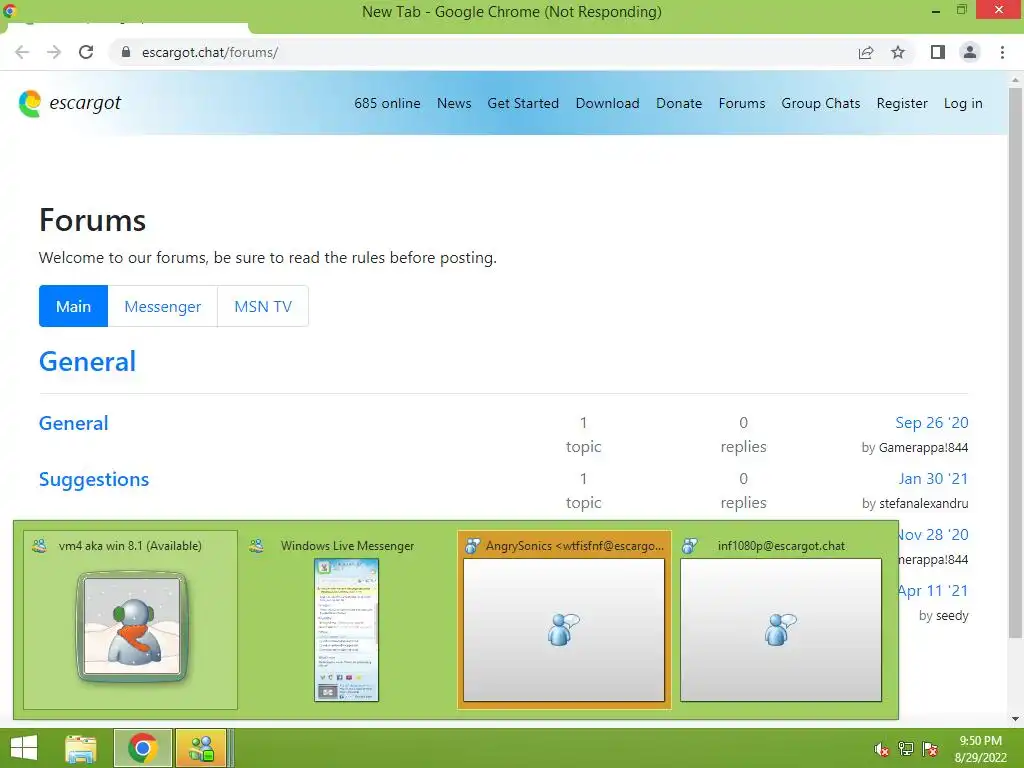Bookmark this page with the star
The width and height of the screenshot is (1024, 768).
tap(898, 52)
